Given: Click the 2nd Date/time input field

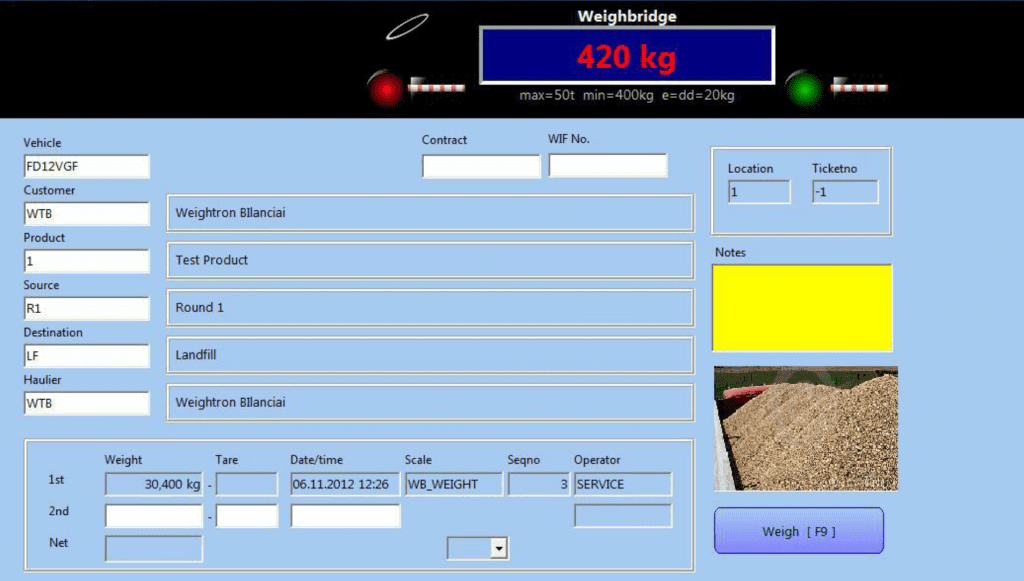Looking at the screenshot, I should click(345, 516).
